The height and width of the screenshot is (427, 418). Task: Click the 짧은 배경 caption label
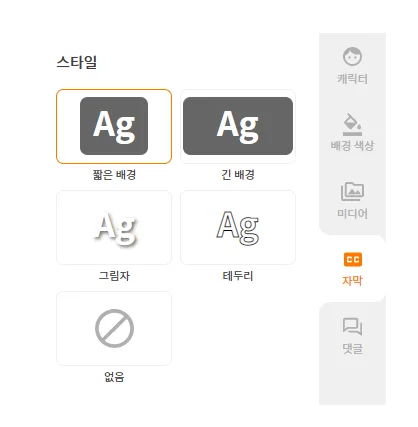click(x=114, y=175)
